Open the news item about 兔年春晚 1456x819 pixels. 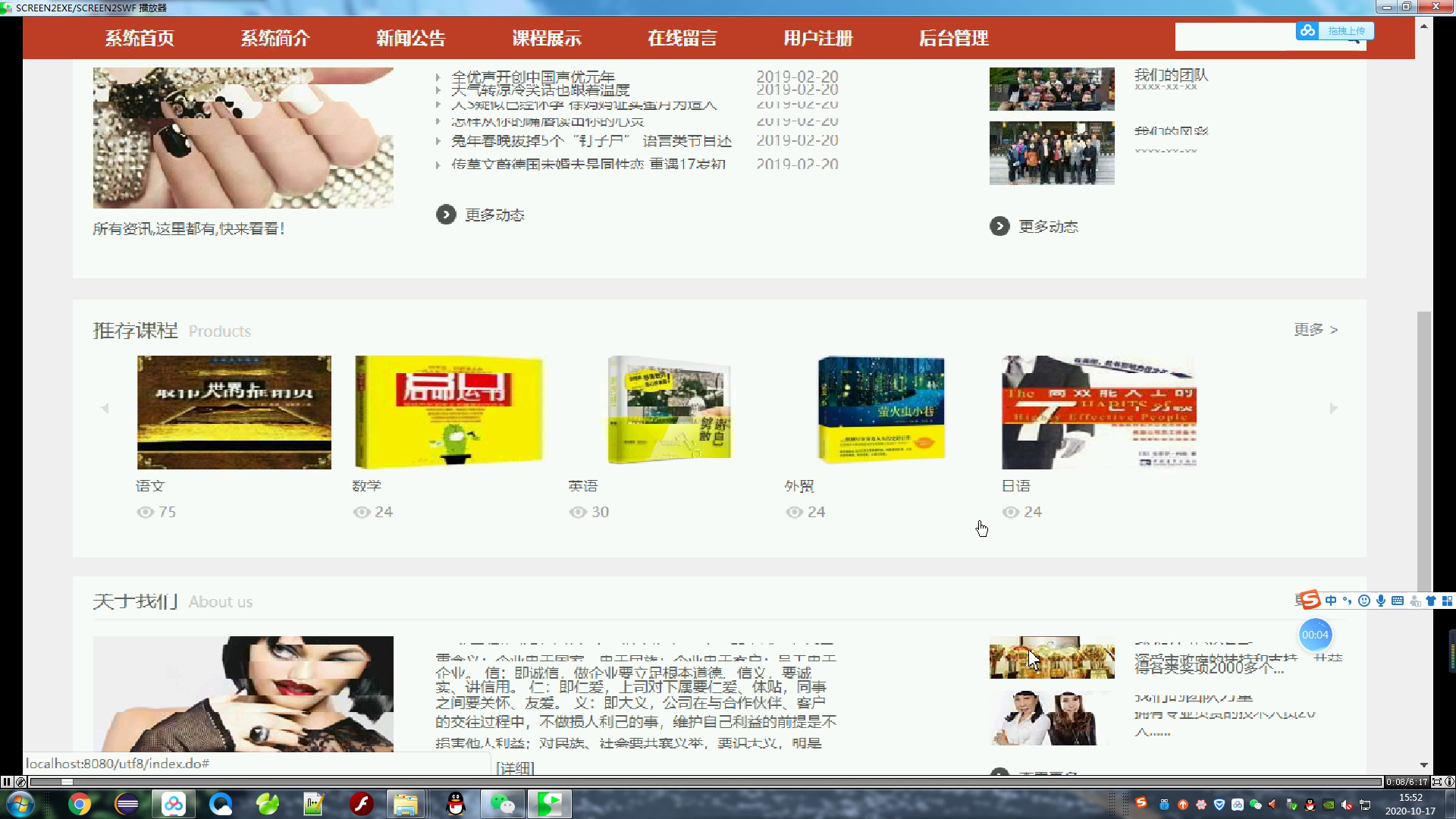coord(591,141)
